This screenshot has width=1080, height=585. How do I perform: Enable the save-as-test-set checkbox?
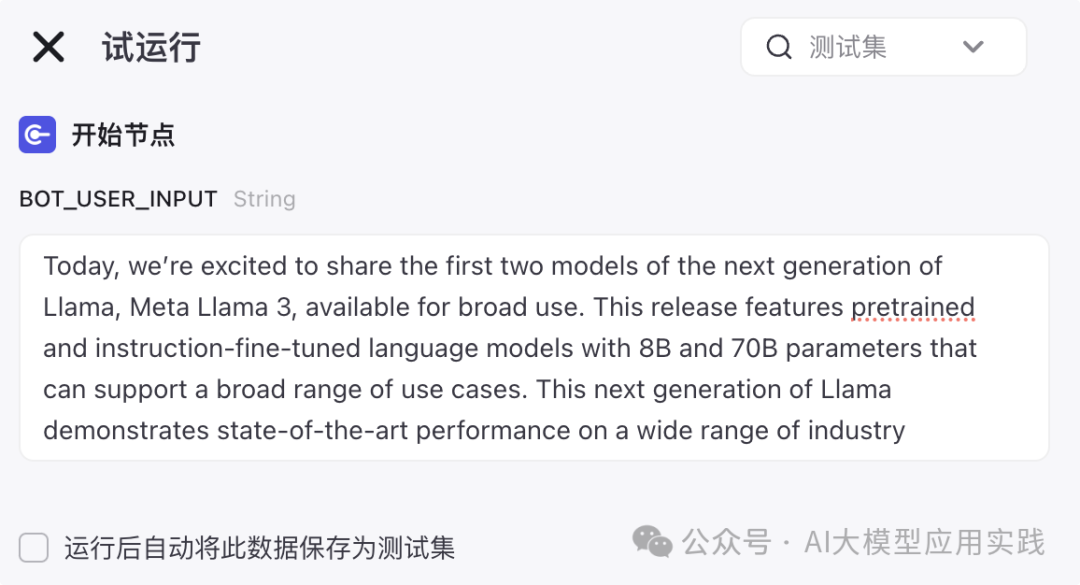34,548
